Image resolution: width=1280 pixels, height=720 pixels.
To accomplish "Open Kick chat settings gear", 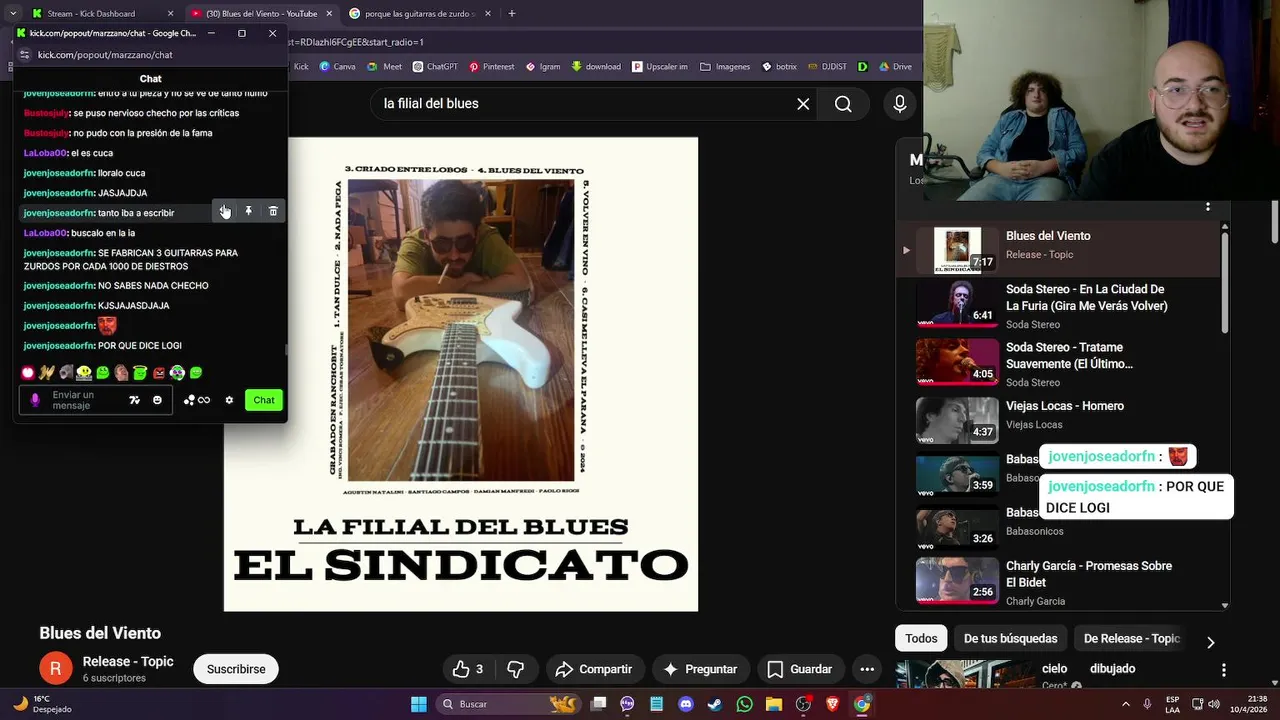I will click(x=229, y=400).
